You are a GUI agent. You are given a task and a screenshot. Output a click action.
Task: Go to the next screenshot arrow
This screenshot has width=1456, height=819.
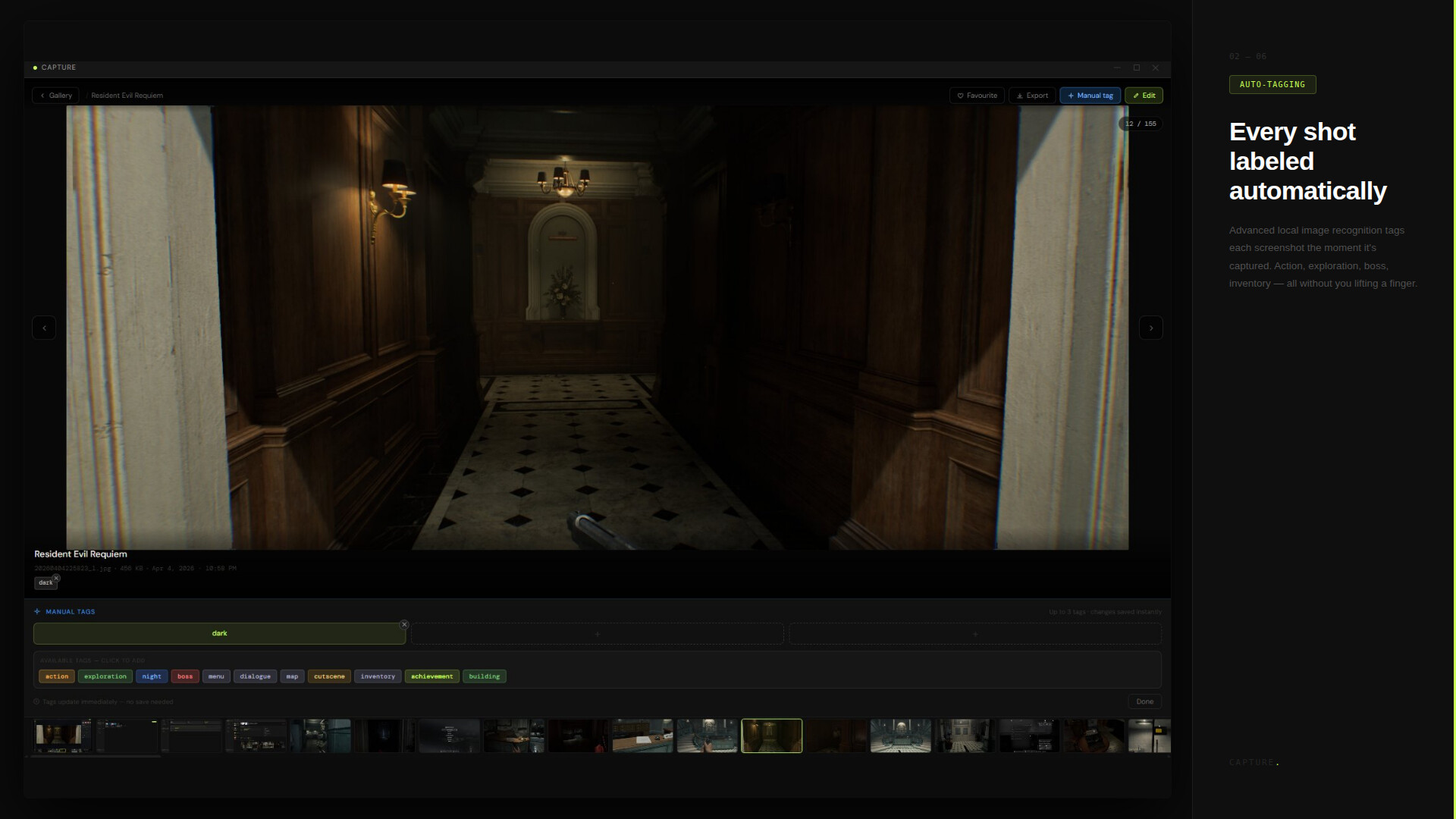pos(1150,328)
